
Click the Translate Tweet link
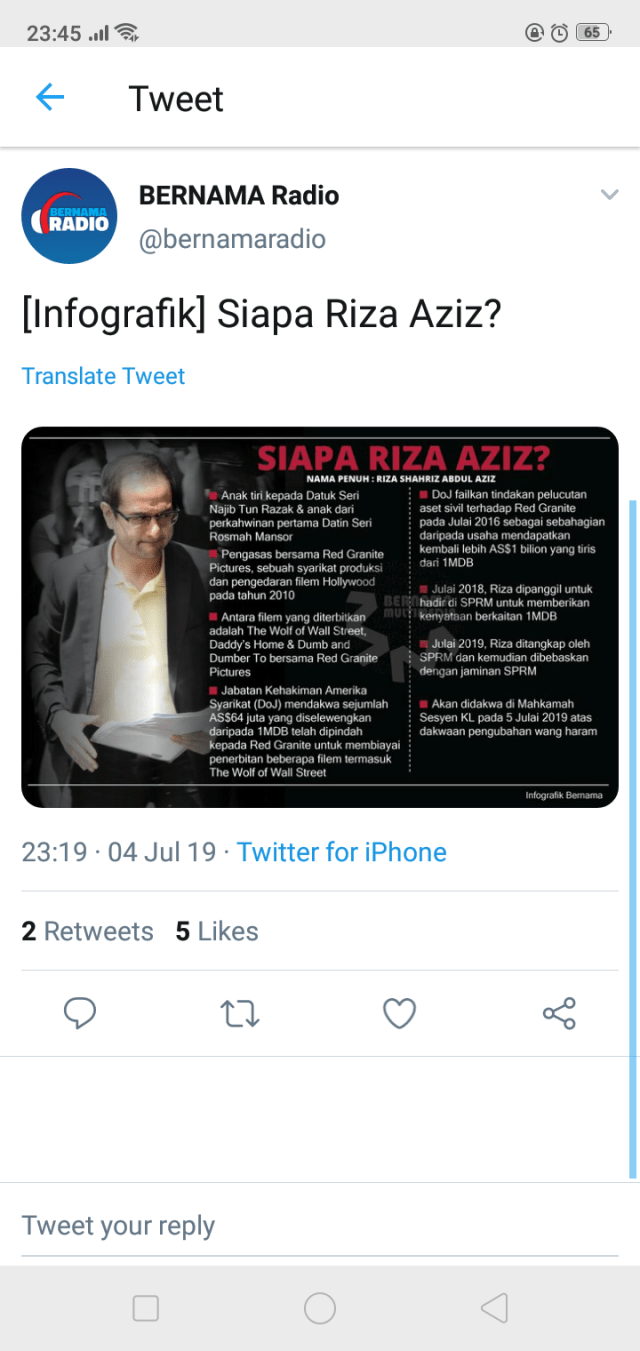tap(104, 376)
